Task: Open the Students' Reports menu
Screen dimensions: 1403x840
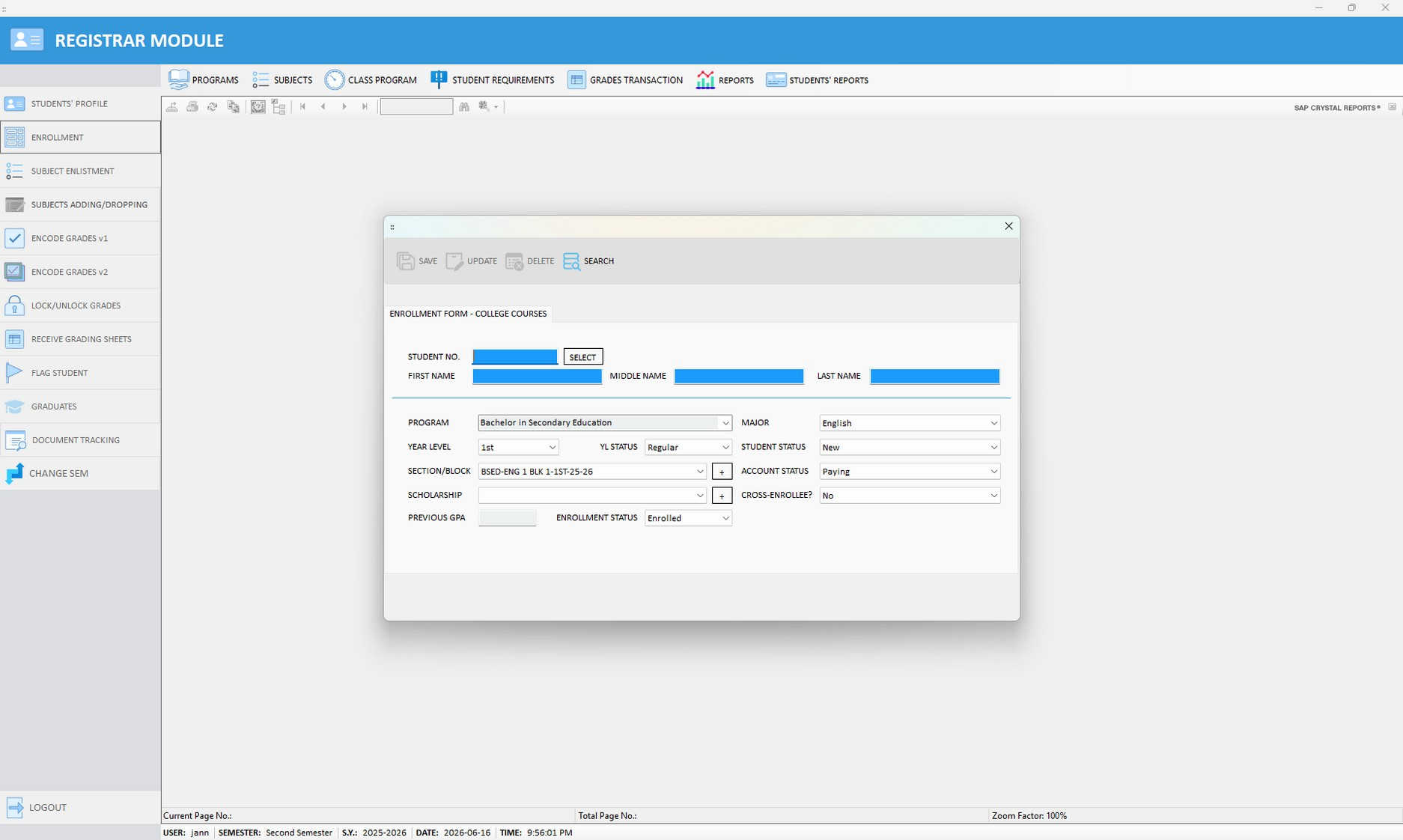Action: [817, 80]
